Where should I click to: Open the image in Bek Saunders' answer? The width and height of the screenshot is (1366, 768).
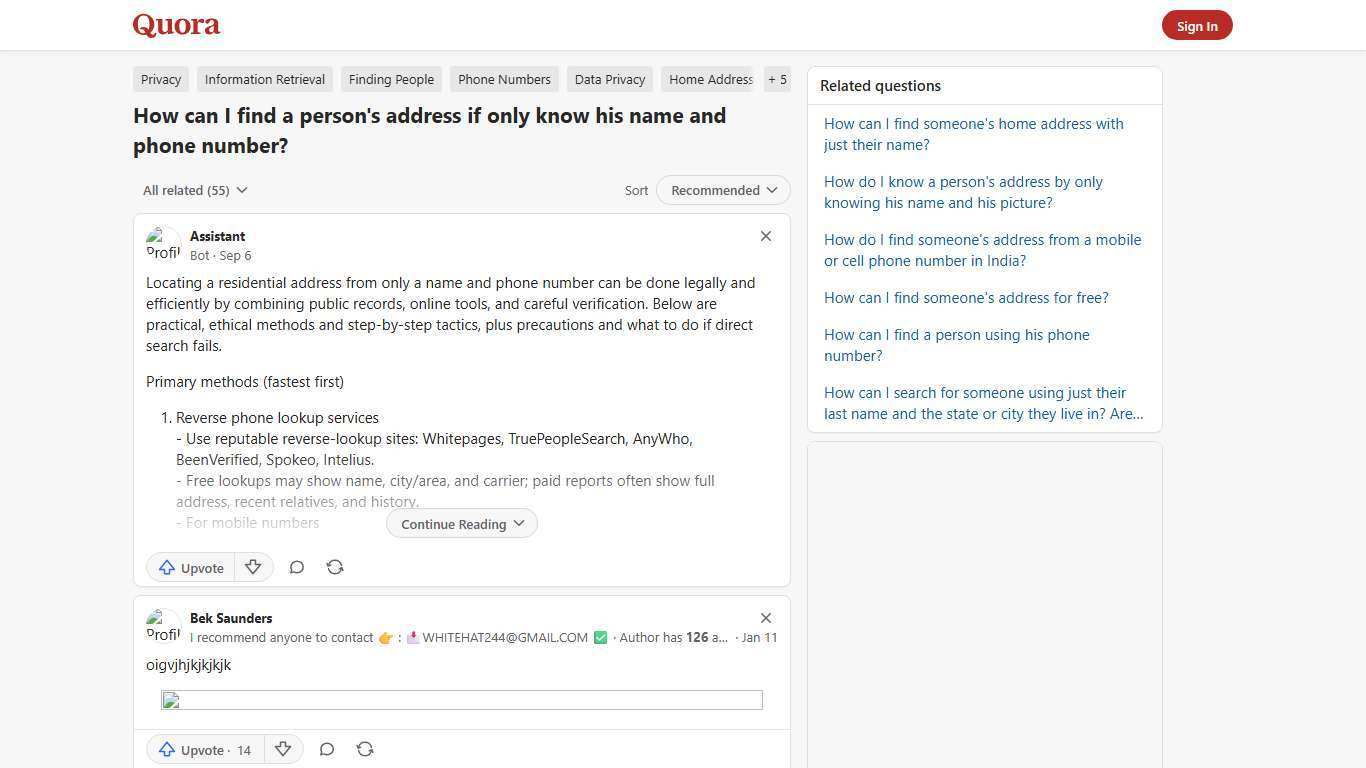(x=461, y=700)
